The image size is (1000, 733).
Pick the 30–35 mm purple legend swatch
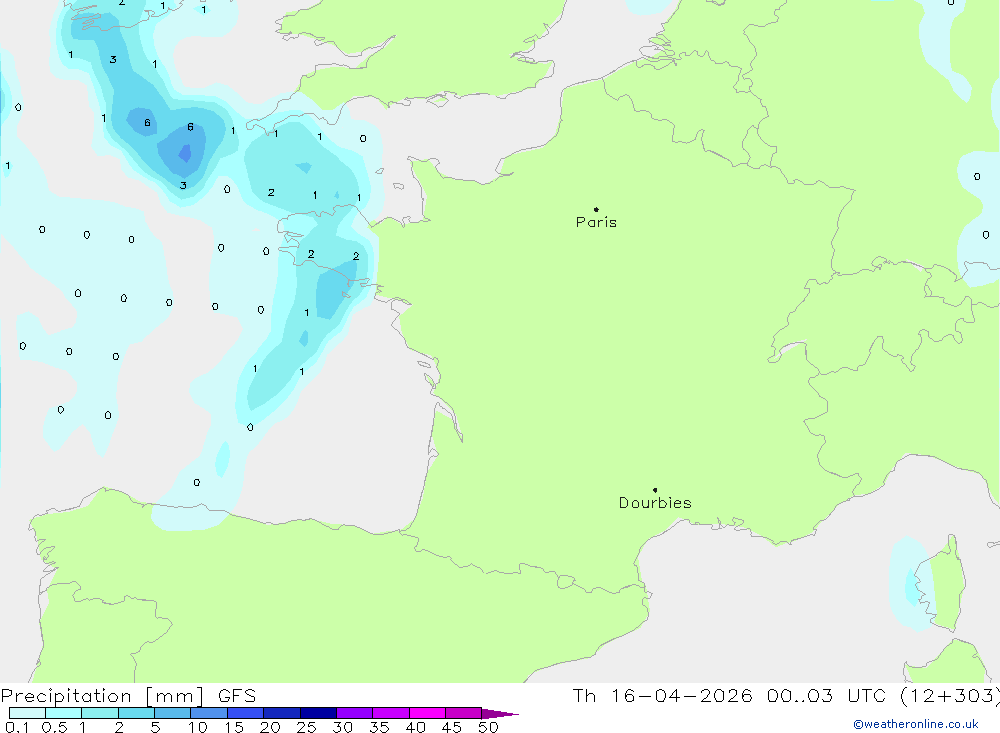coord(355,713)
